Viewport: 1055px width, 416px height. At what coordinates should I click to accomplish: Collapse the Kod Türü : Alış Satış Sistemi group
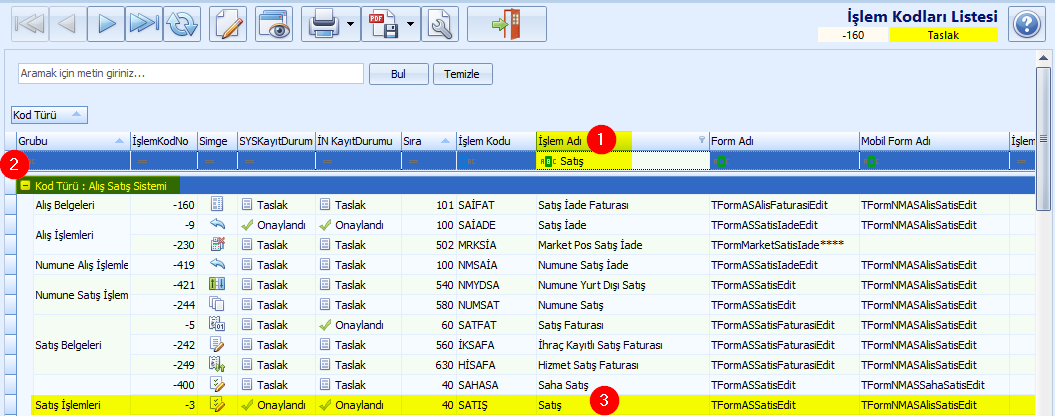(24, 185)
